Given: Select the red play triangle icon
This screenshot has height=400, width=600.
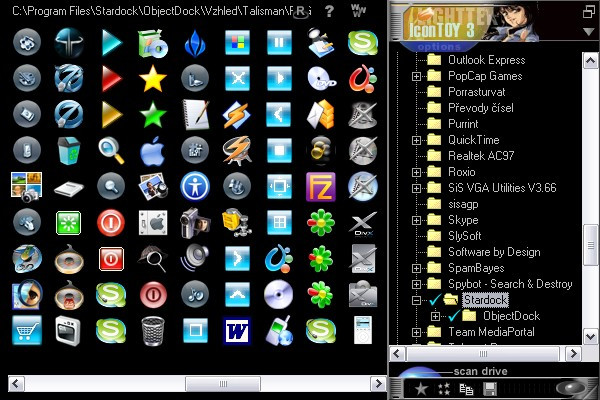Looking at the screenshot, I should coord(111,78).
